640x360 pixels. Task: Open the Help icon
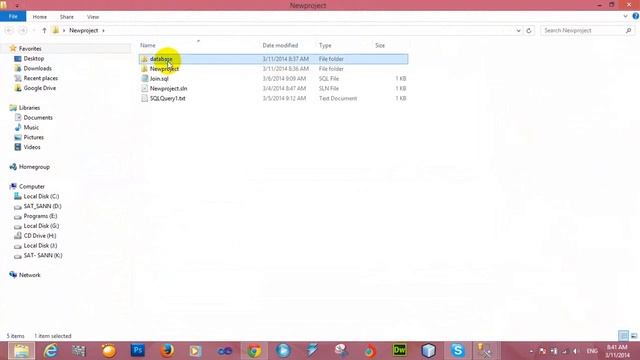pos(636,16)
